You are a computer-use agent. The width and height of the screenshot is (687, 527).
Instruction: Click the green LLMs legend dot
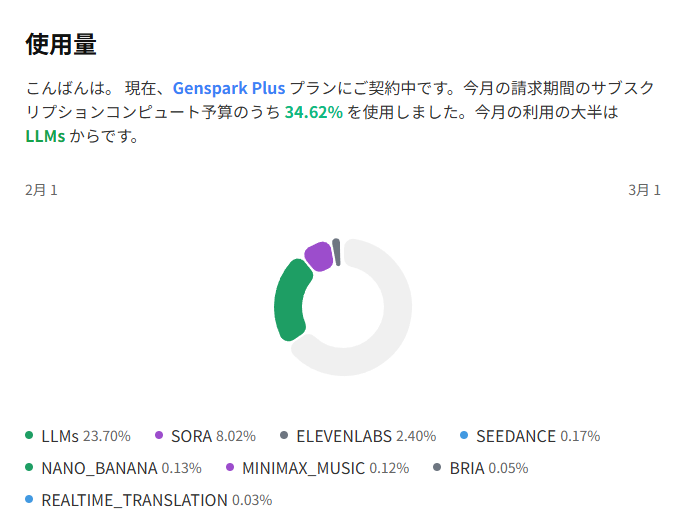[x=30, y=435]
